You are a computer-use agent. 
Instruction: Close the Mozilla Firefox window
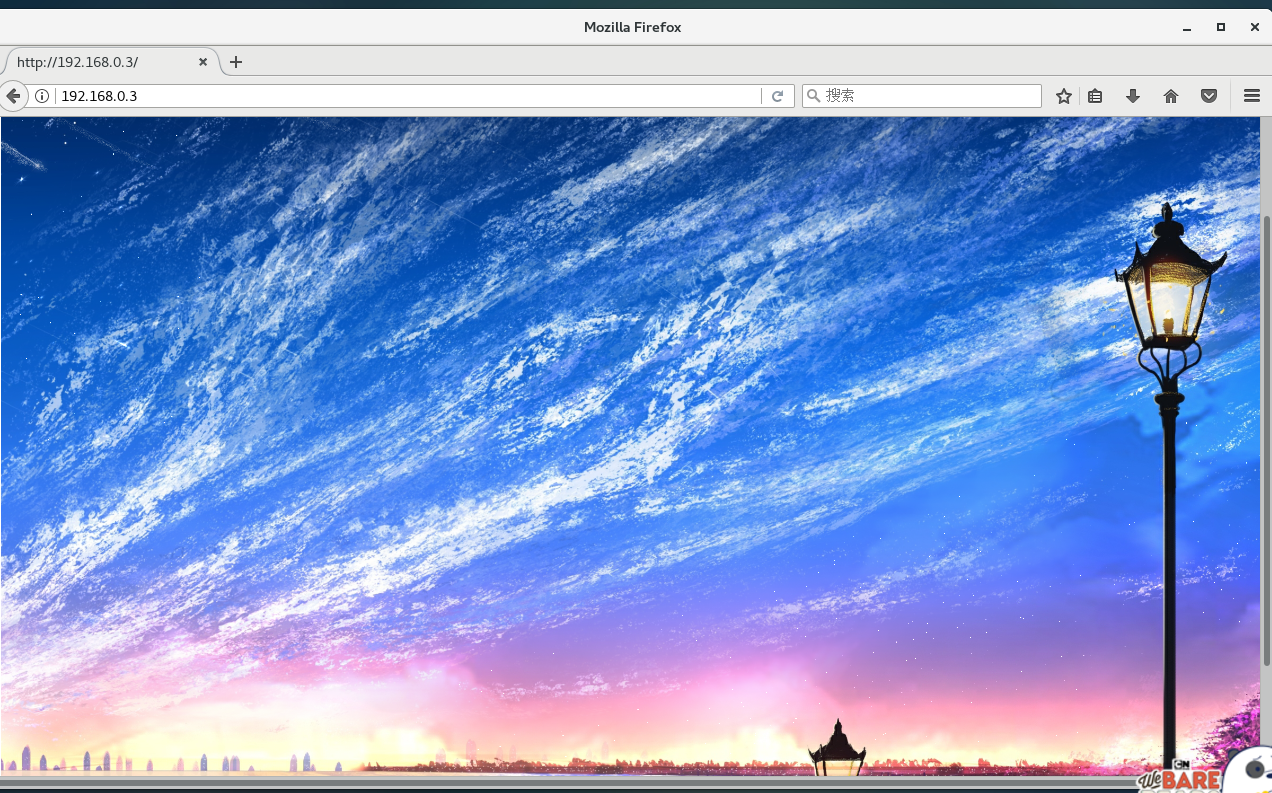(1254, 28)
